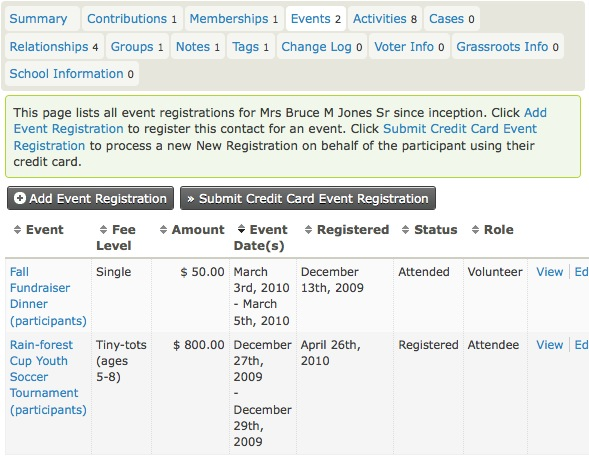Click the plus icon on Add Event Registration
The width and height of the screenshot is (589, 464).
20,198
